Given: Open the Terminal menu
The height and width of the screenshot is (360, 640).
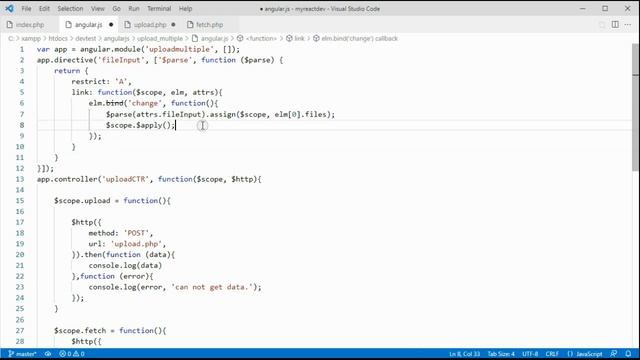Looking at the screenshot, I should [159, 9].
